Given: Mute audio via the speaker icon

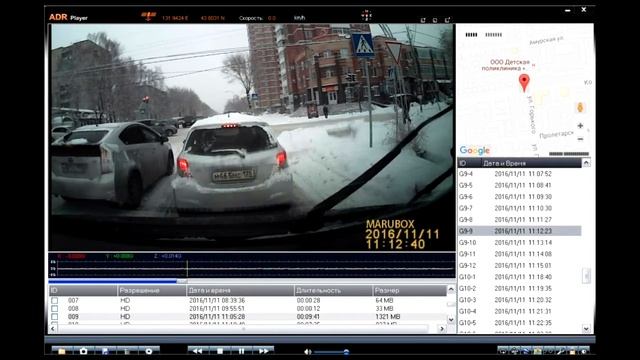Looking at the screenshot, I should tap(308, 352).
